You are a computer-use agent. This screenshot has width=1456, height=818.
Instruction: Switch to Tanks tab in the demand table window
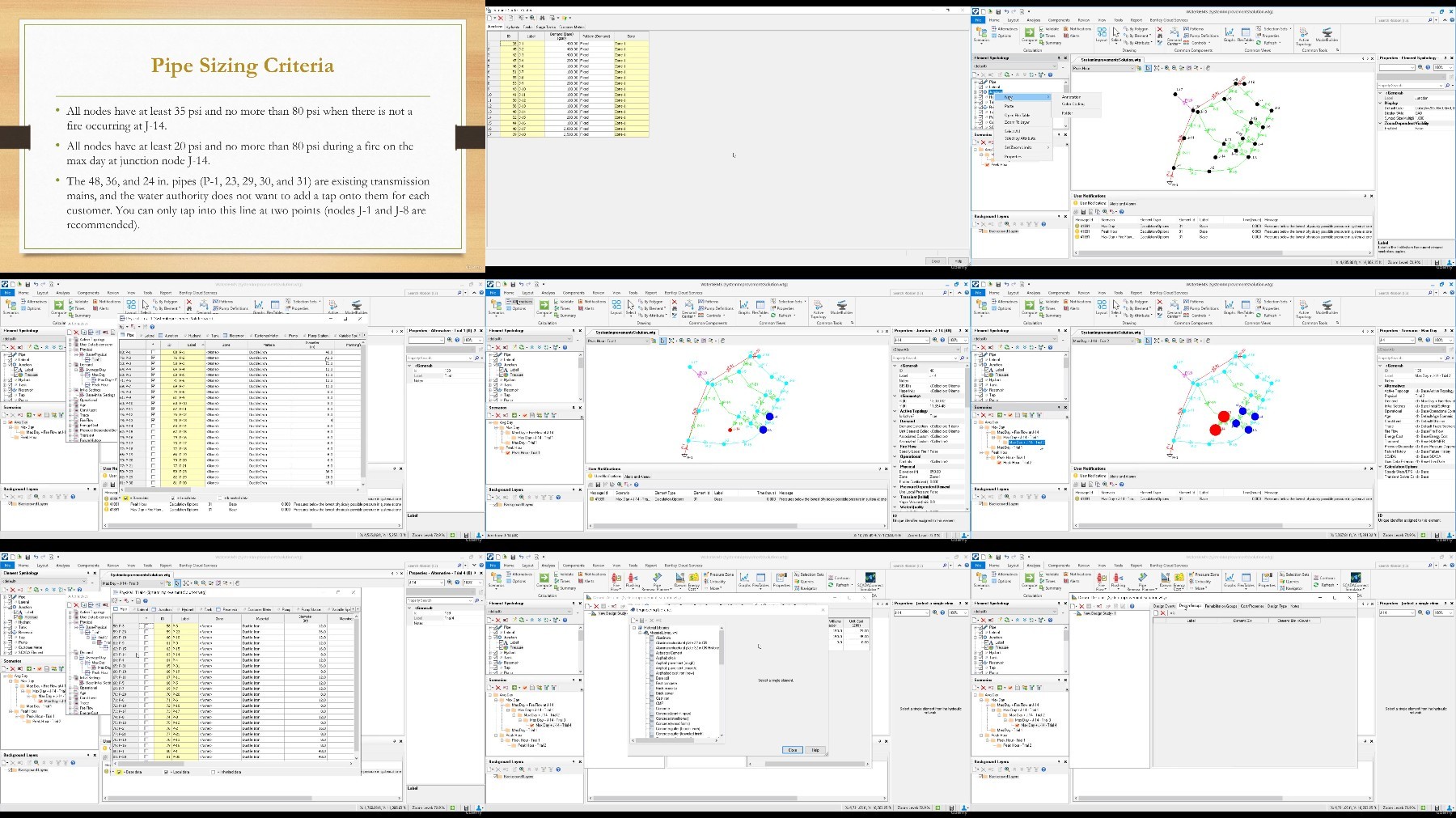point(527,27)
